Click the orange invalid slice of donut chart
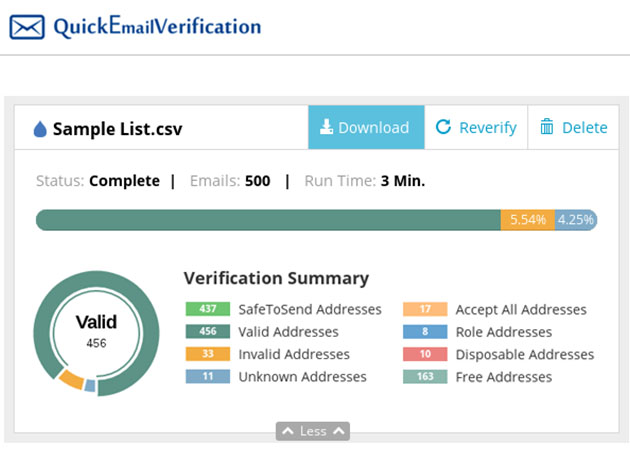The height and width of the screenshot is (473, 630). click(x=71, y=379)
